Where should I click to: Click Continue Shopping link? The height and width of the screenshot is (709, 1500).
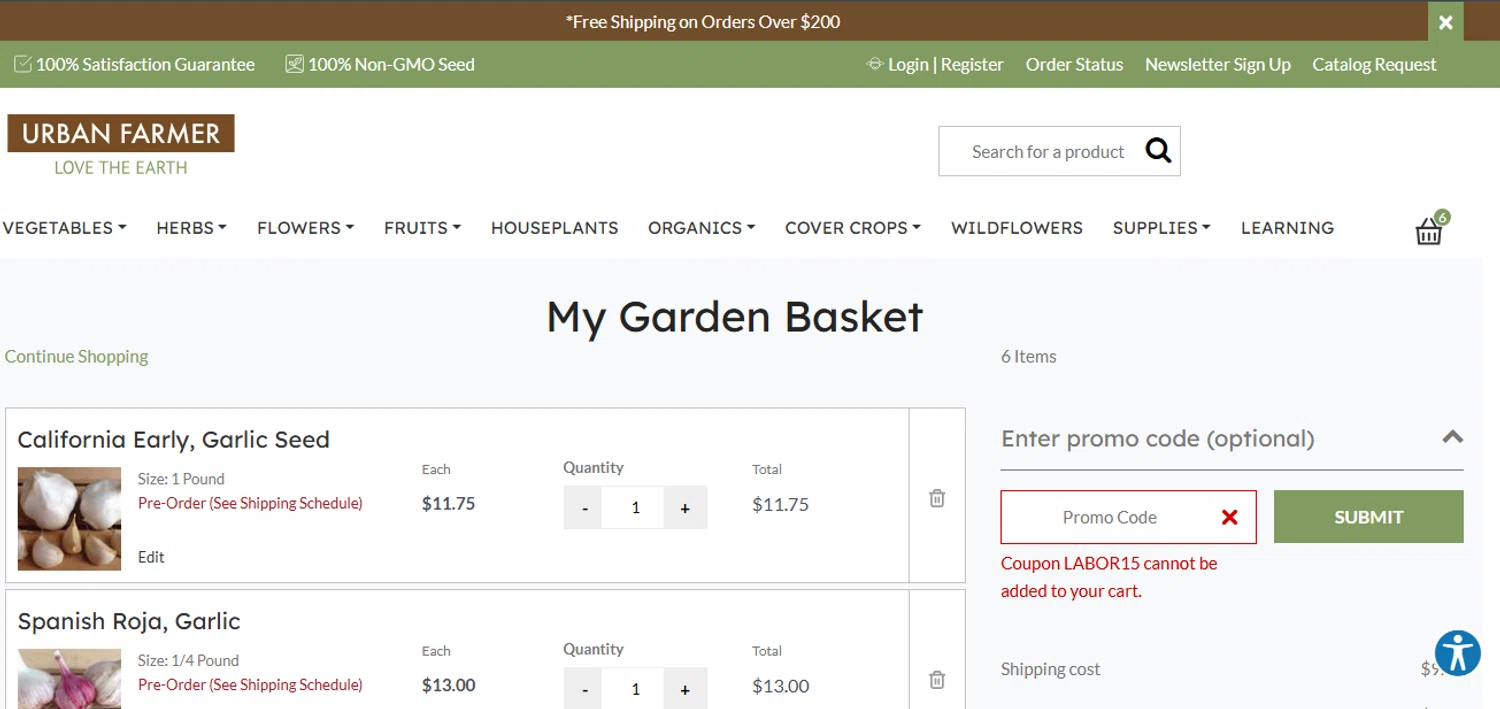tap(76, 357)
